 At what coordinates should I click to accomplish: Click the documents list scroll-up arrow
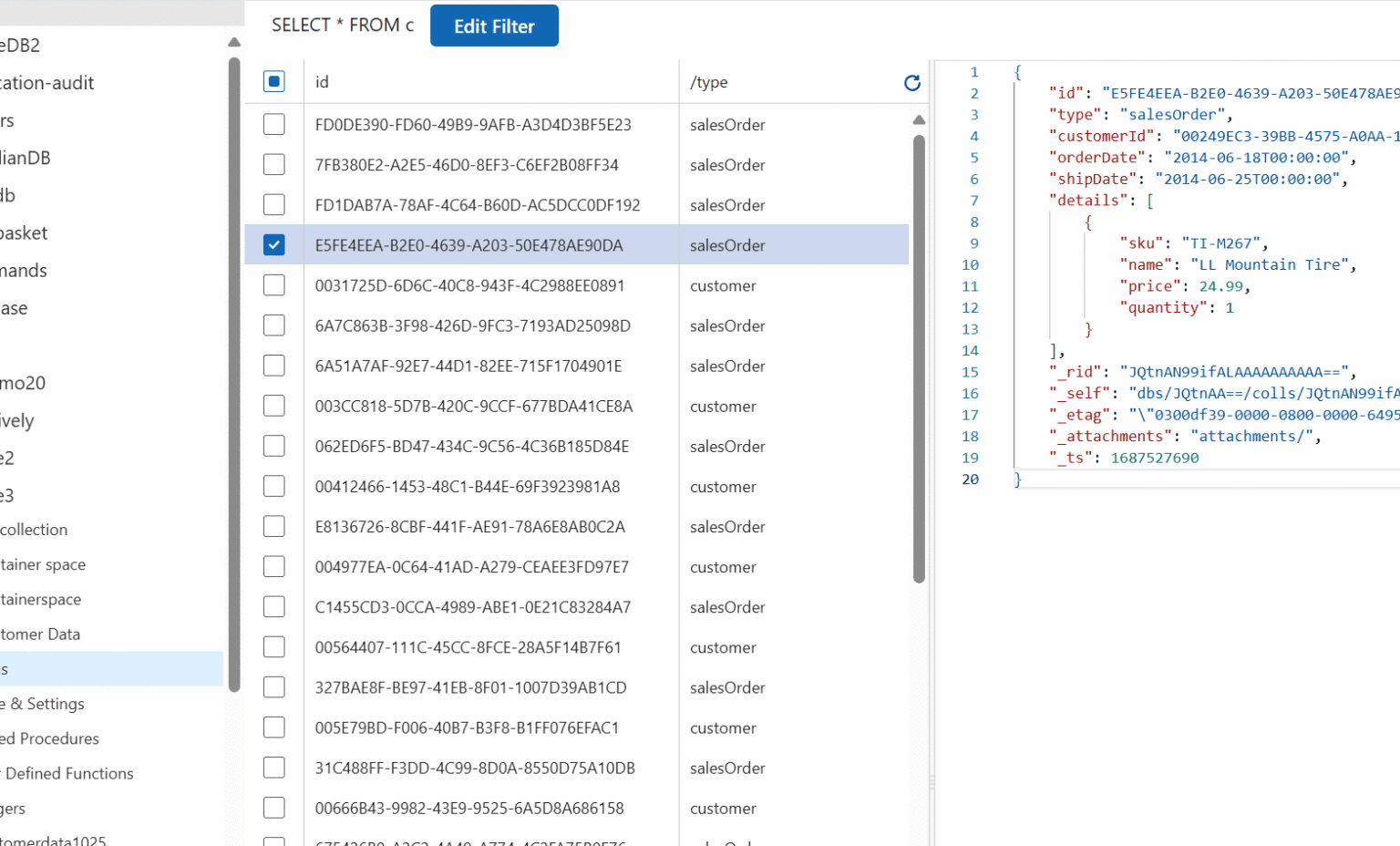tap(919, 120)
